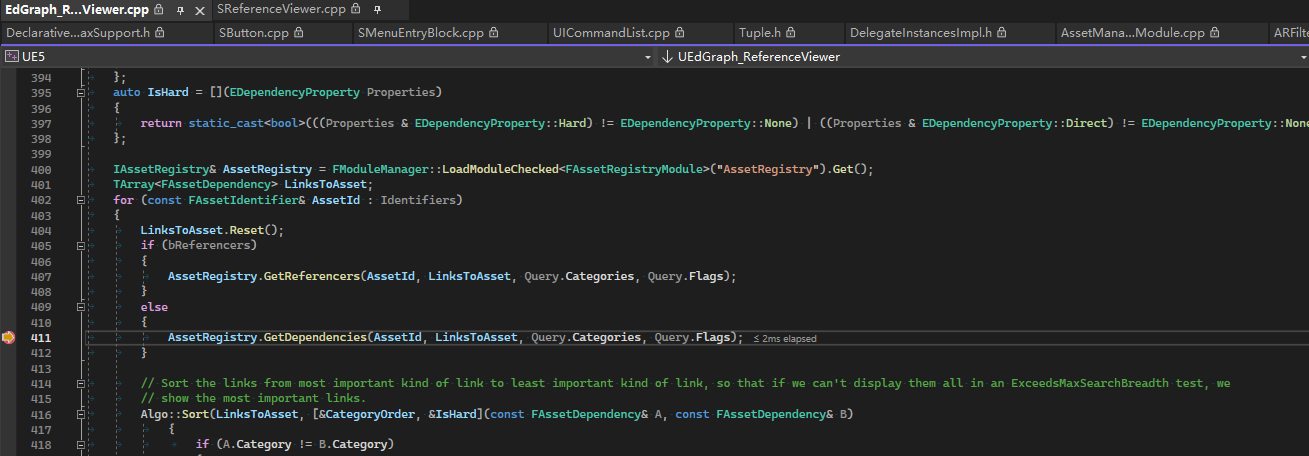Click lock icon on UICommandList.cpp tab
Image resolution: width=1309 pixels, height=456 pixels.
[x=680, y=32]
